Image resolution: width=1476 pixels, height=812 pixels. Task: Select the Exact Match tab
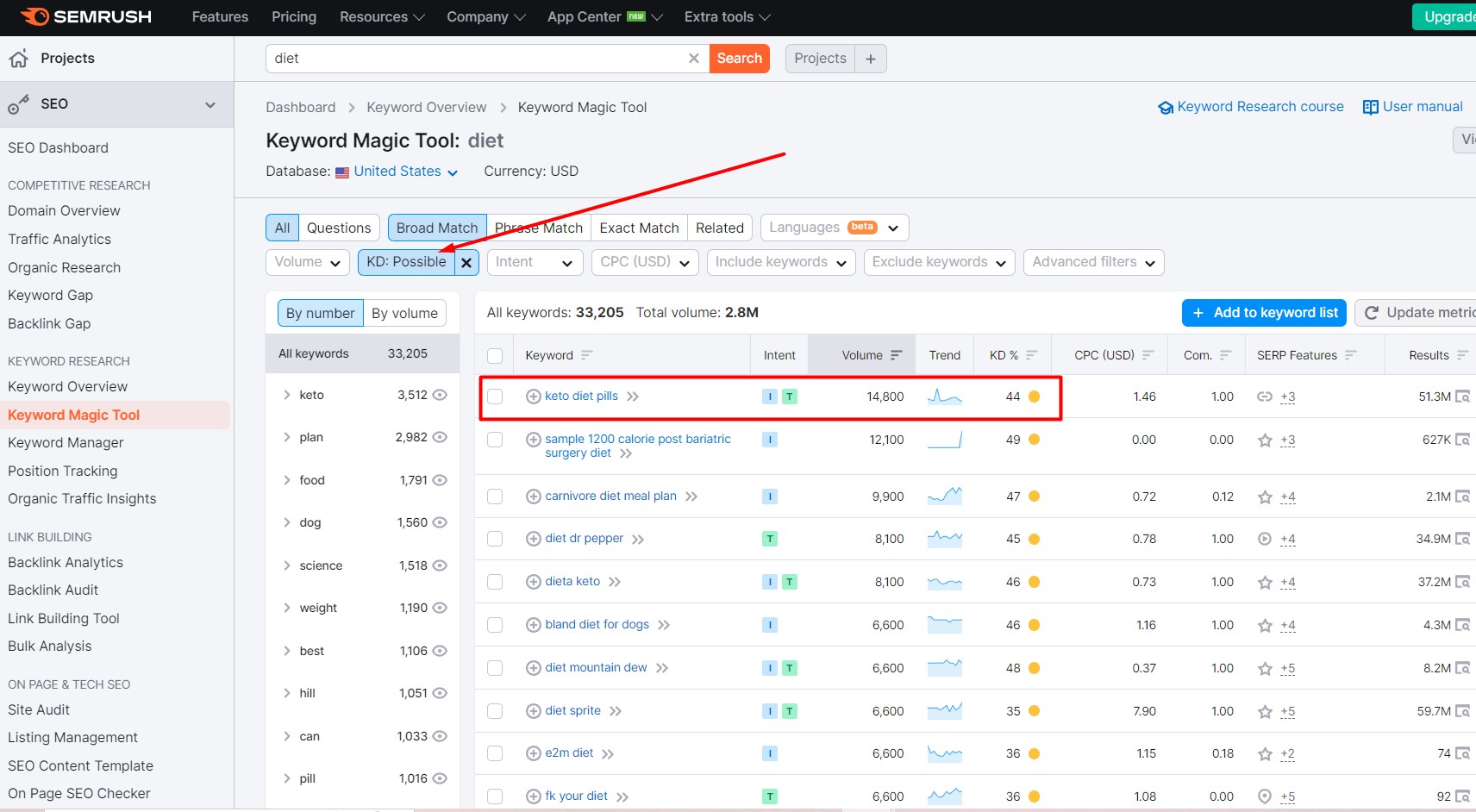(x=639, y=228)
